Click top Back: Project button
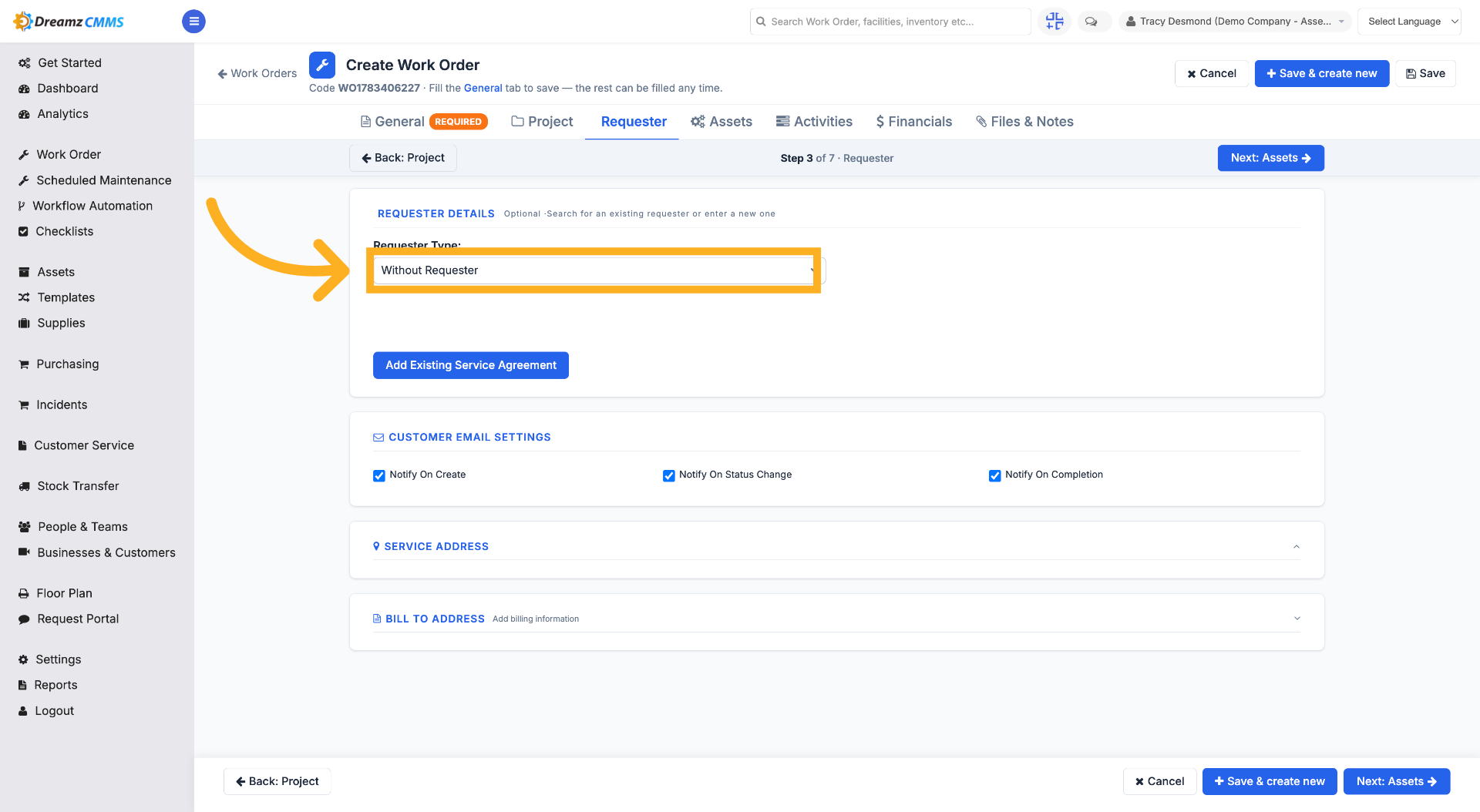The image size is (1480, 812). (403, 158)
